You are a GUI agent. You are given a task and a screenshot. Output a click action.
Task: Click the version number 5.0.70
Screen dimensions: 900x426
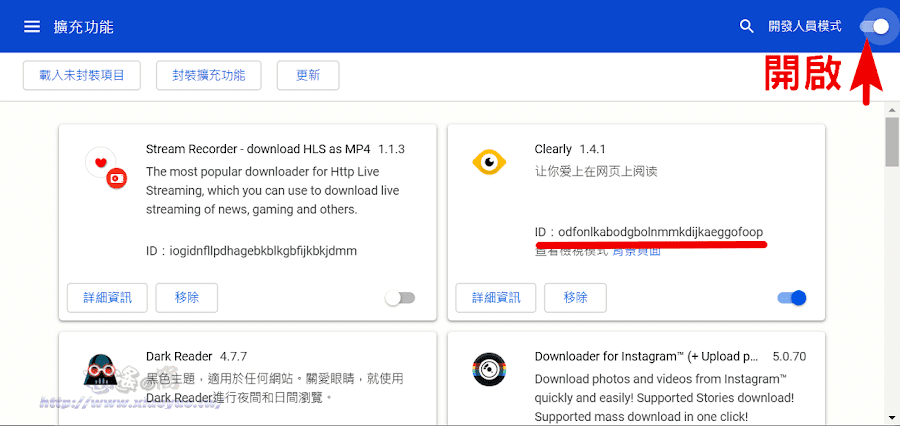(789, 357)
